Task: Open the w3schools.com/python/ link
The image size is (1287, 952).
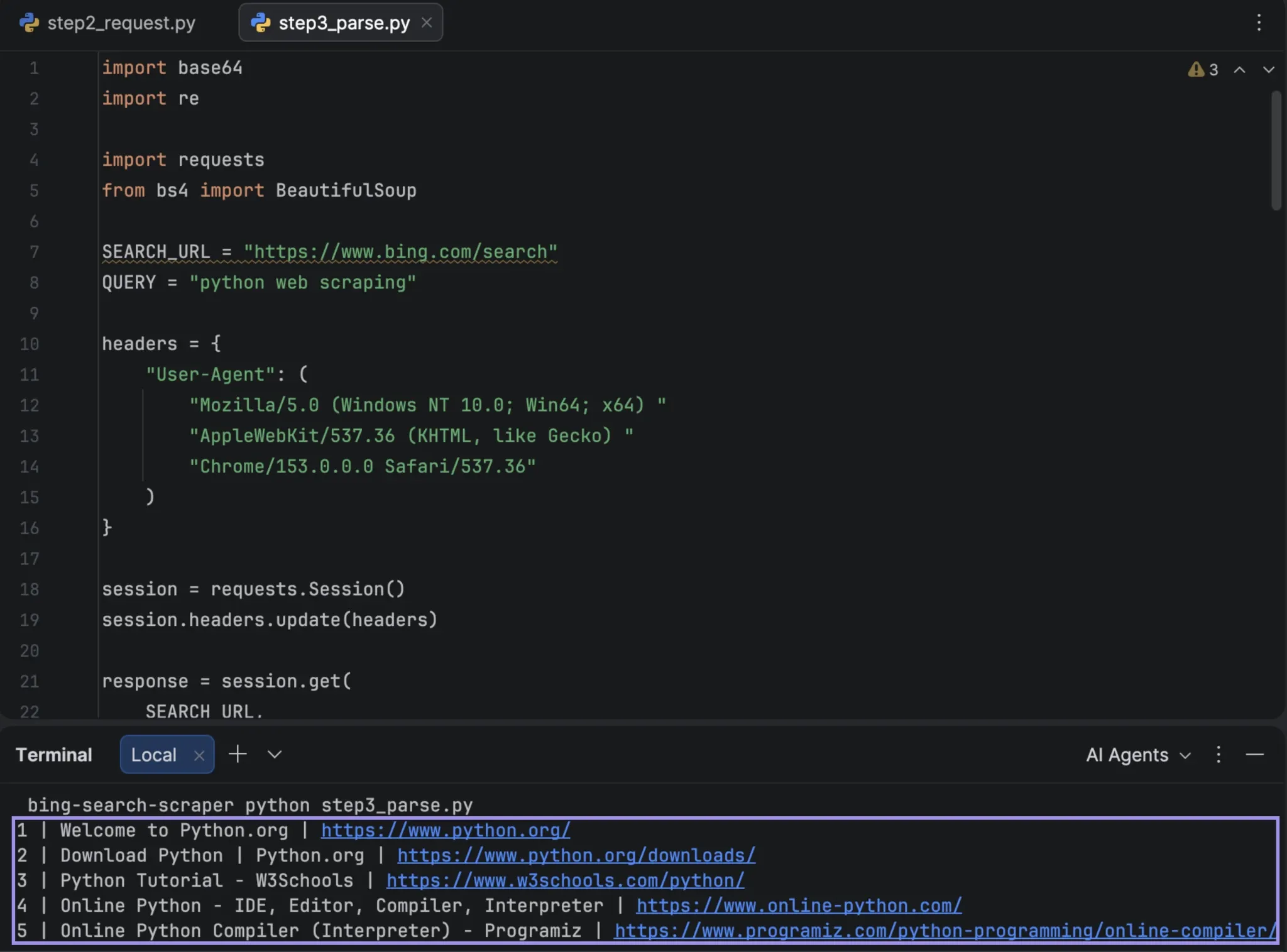Action: pos(565,880)
